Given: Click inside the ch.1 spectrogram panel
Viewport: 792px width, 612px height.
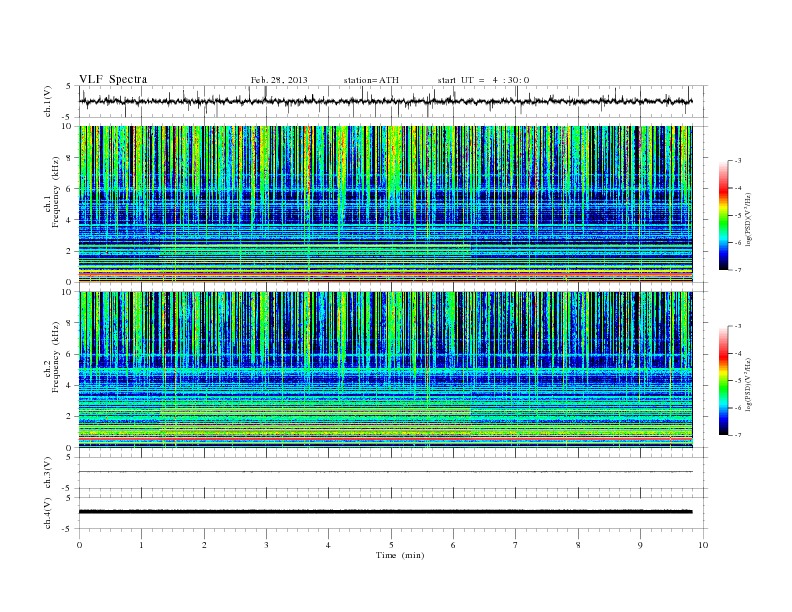Looking at the screenshot, I should point(385,204).
